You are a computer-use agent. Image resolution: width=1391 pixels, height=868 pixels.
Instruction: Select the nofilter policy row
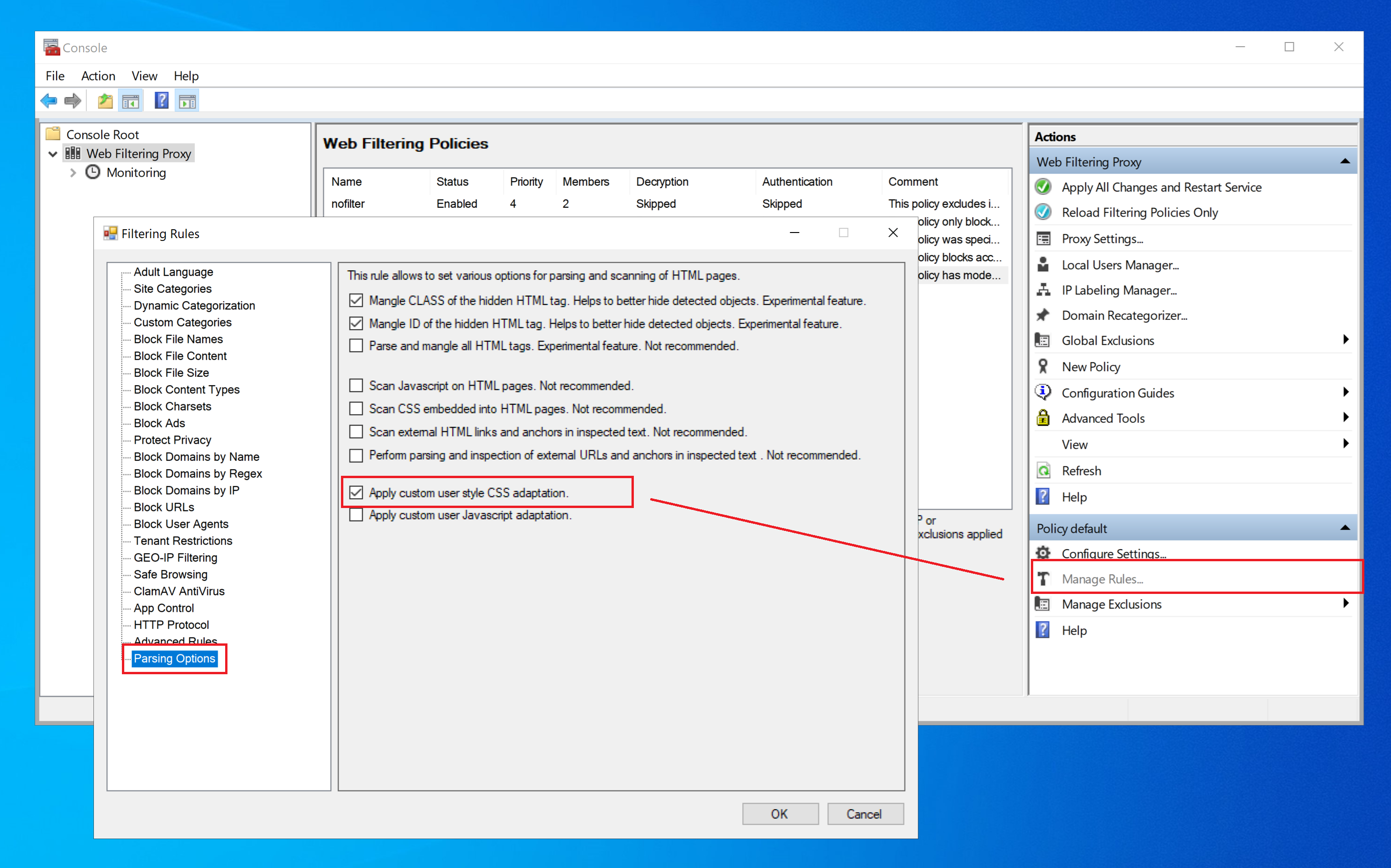coord(665,204)
